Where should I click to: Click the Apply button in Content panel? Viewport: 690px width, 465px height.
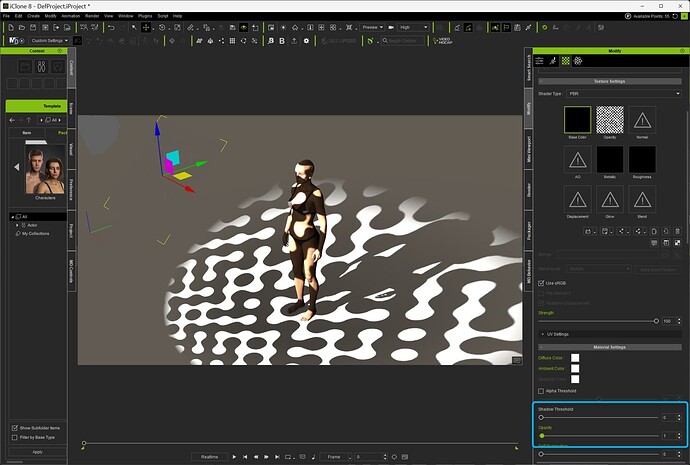(x=37, y=452)
